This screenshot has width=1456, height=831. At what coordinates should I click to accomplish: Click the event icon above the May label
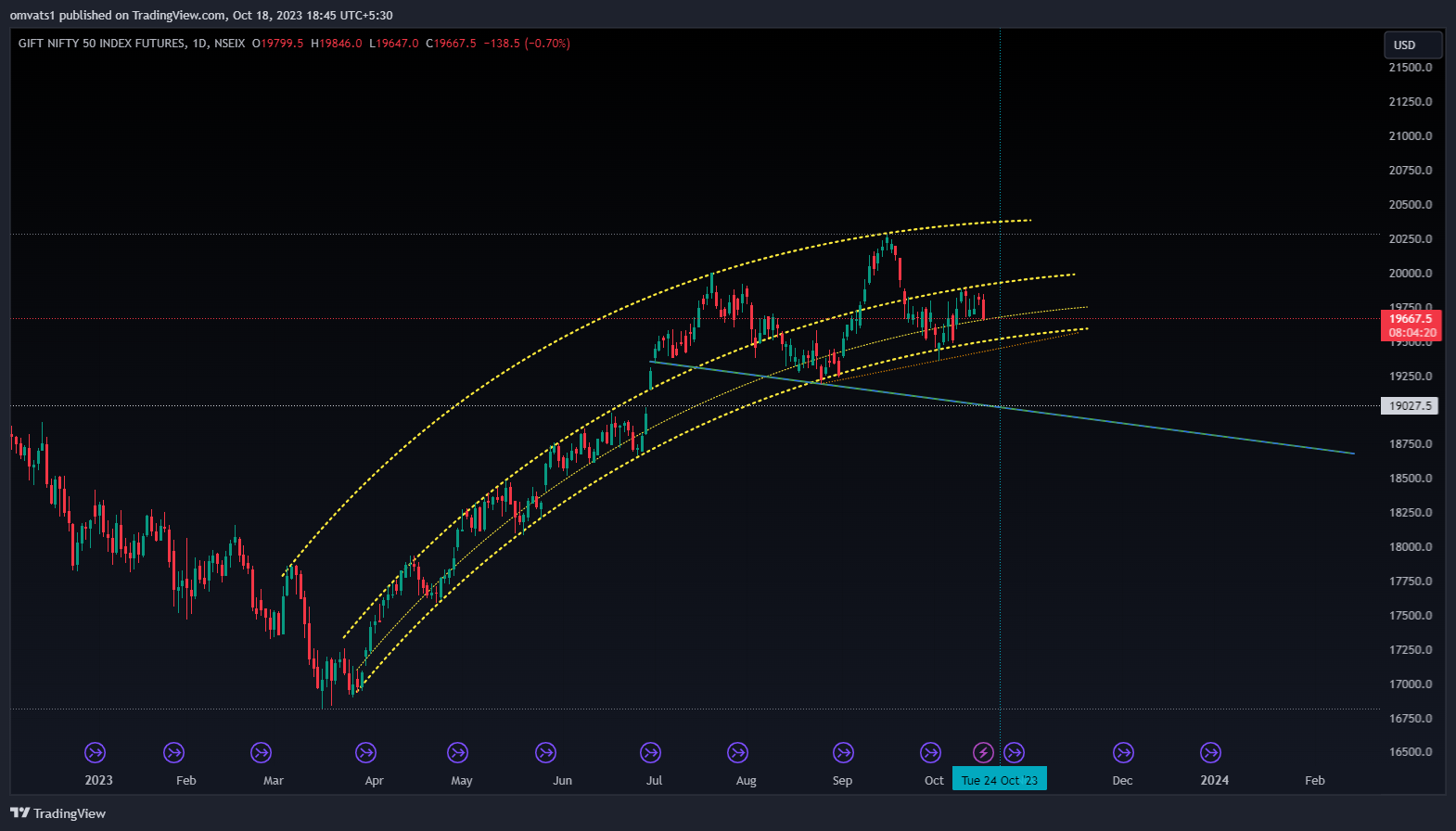point(457,752)
